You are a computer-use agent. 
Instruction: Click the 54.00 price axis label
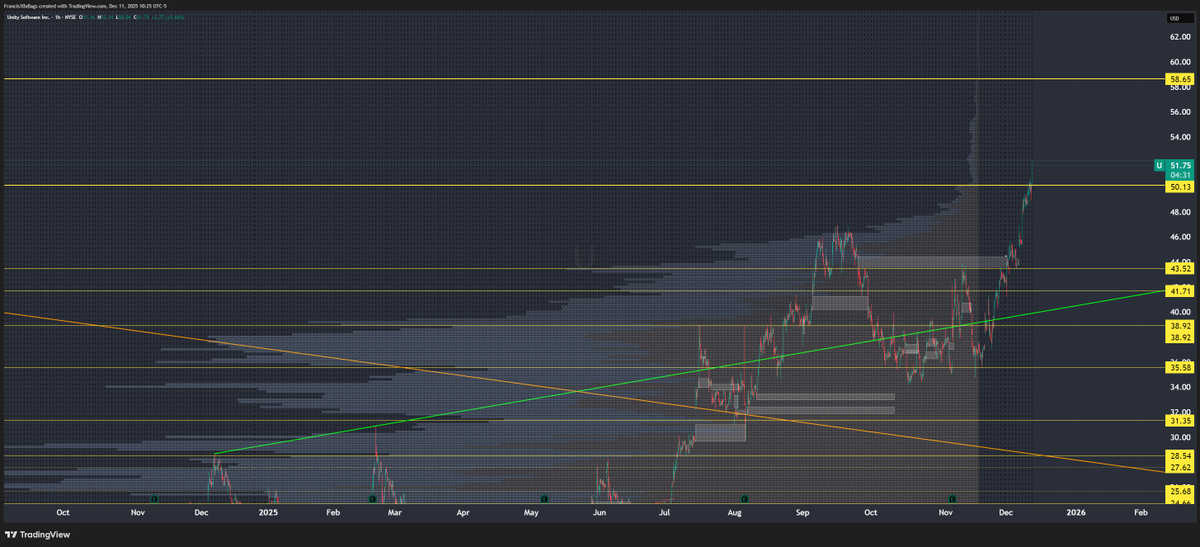[x=1180, y=137]
